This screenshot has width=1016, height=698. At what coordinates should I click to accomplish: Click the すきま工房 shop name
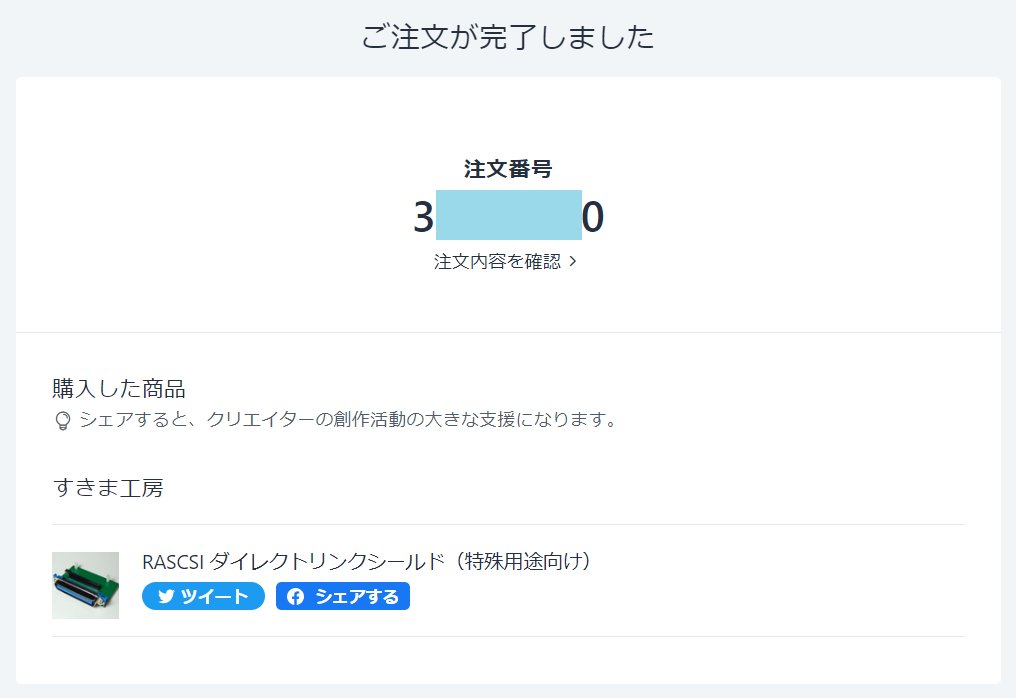pos(108,487)
